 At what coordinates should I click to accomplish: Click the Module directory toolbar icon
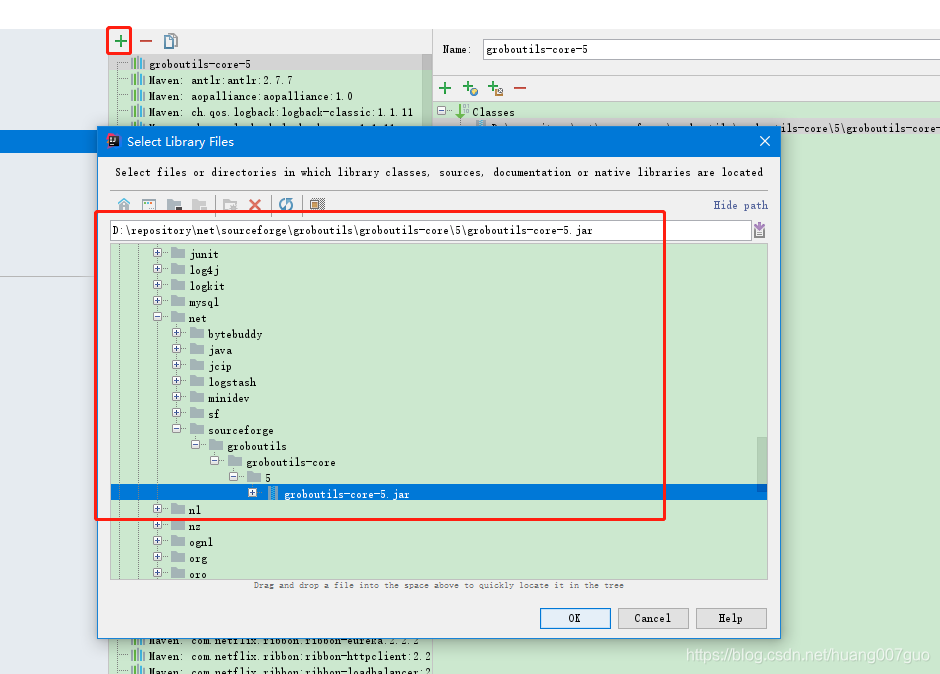199,204
